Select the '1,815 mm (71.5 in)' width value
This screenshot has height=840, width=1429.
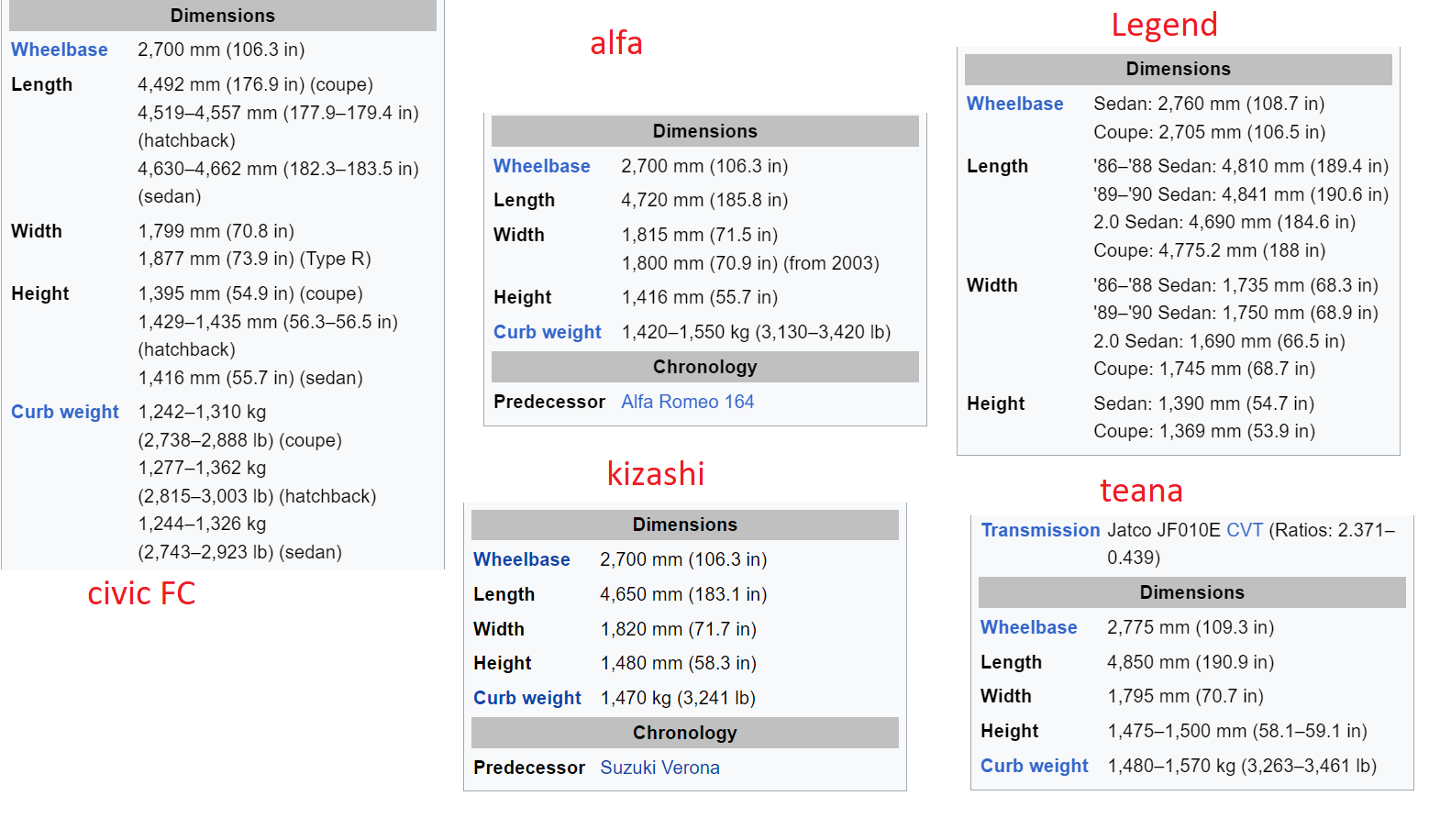700,235
